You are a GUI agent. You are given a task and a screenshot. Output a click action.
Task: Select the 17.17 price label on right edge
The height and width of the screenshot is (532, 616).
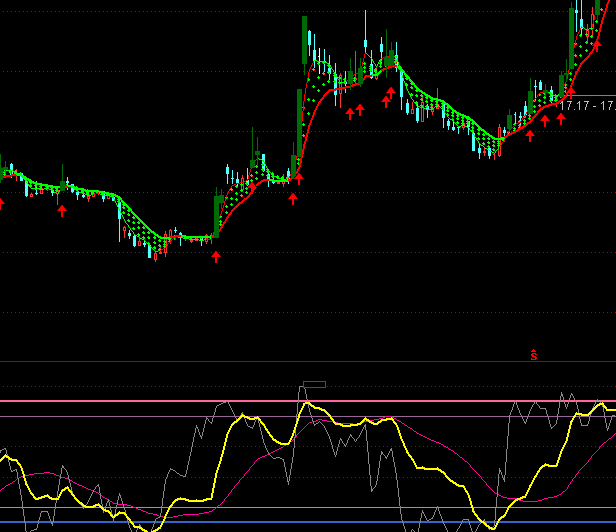pyautogui.click(x=588, y=104)
